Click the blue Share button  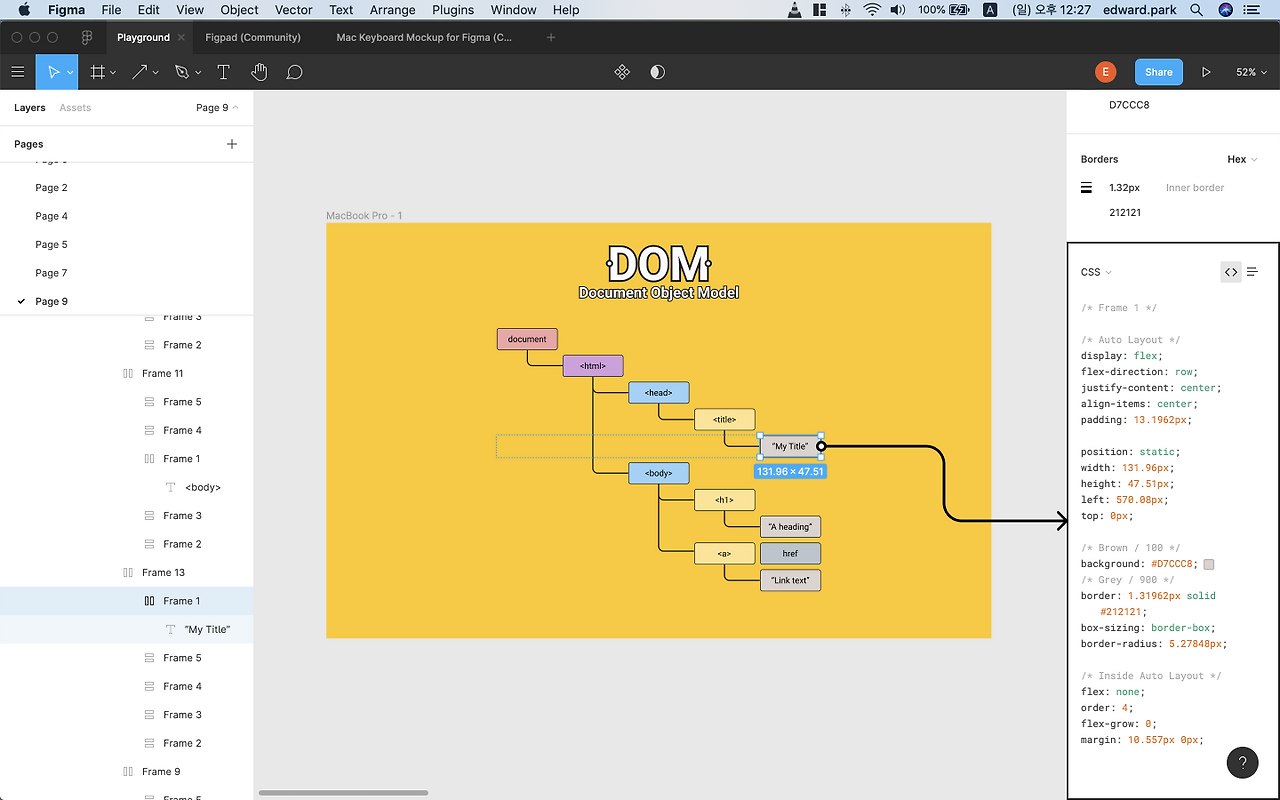(1159, 72)
